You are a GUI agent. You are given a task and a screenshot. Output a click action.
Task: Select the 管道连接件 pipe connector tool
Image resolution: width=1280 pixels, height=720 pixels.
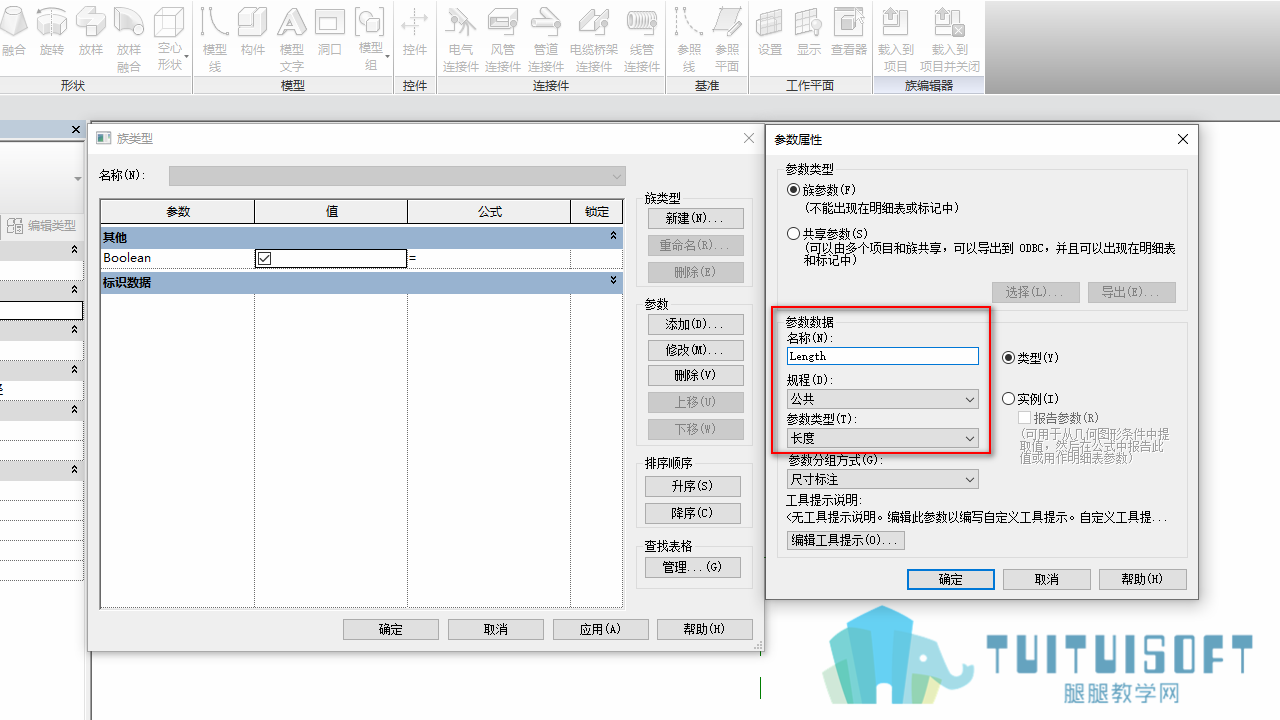[x=546, y=39]
